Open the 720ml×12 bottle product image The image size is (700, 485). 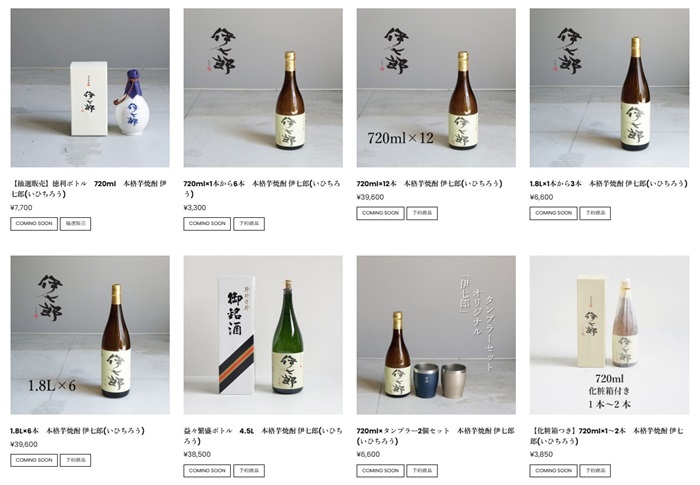click(436, 88)
